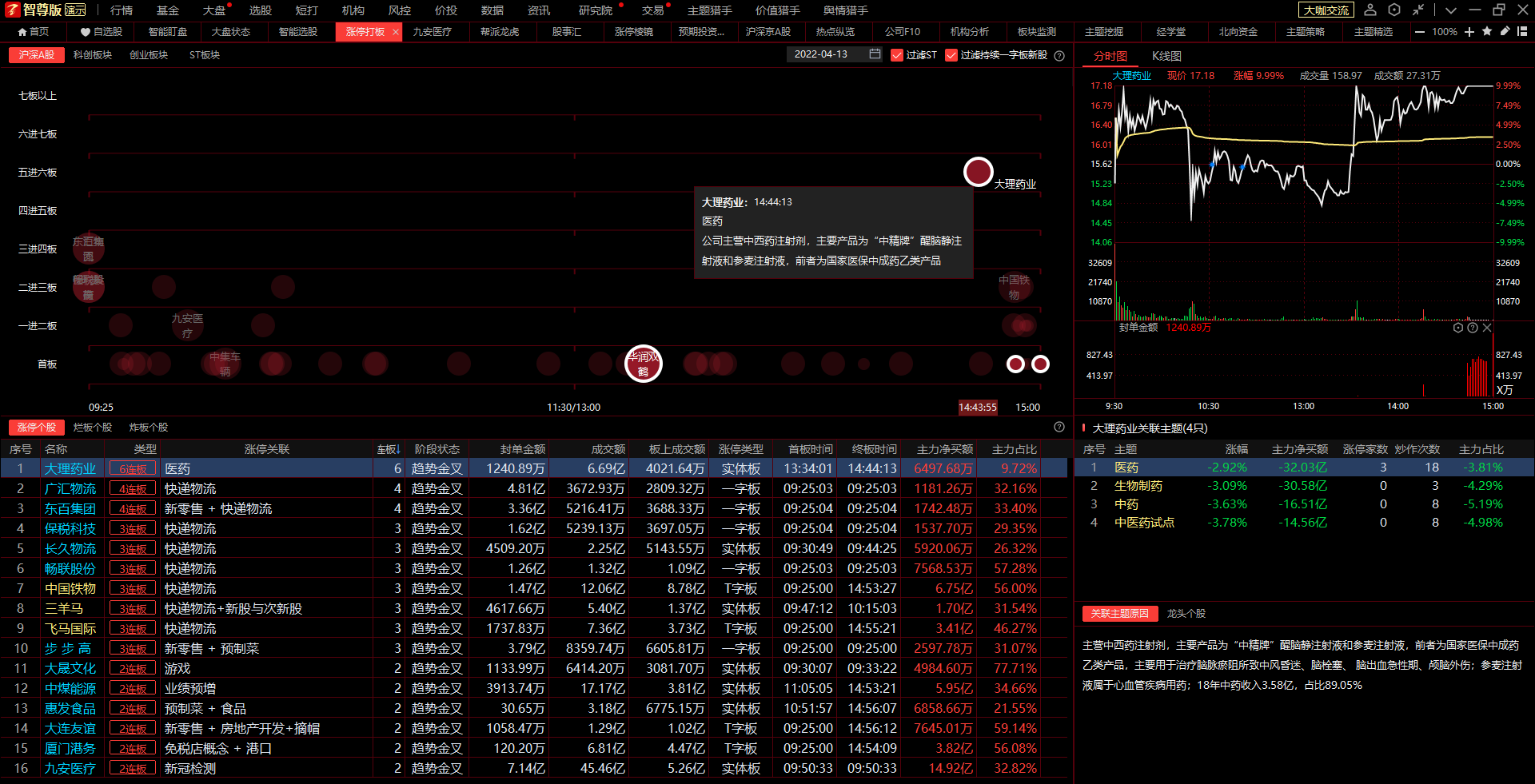Select the 惠发食品 table row
The width and height of the screenshot is (1535, 784).
534,709
